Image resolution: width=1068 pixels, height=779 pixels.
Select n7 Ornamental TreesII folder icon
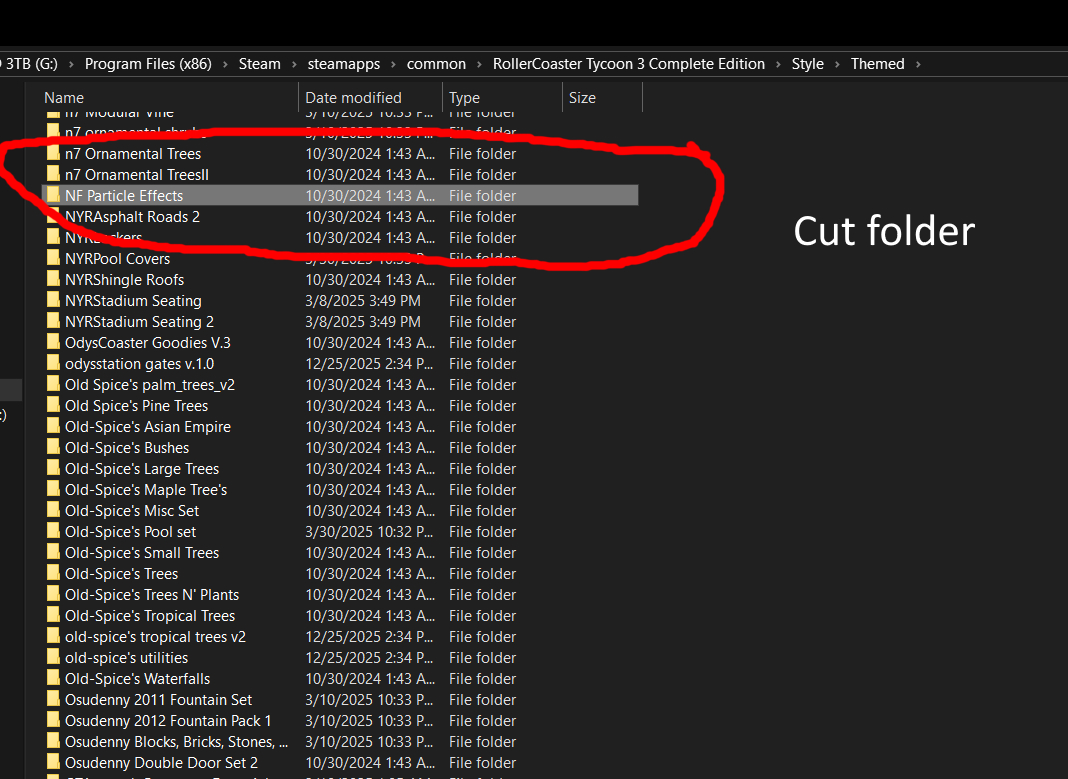click(x=53, y=174)
